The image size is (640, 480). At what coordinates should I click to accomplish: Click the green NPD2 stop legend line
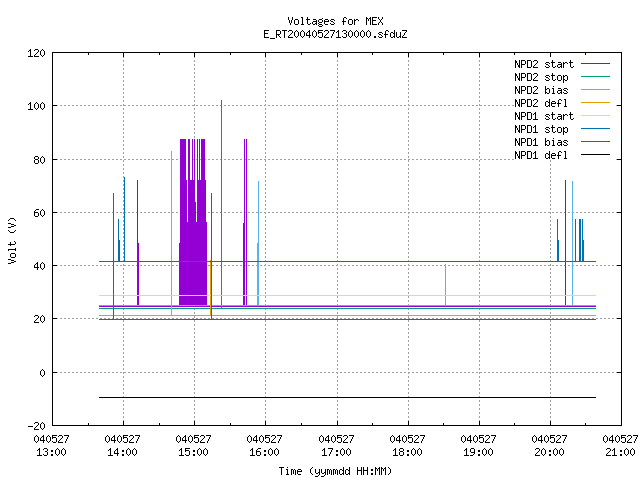click(595, 76)
